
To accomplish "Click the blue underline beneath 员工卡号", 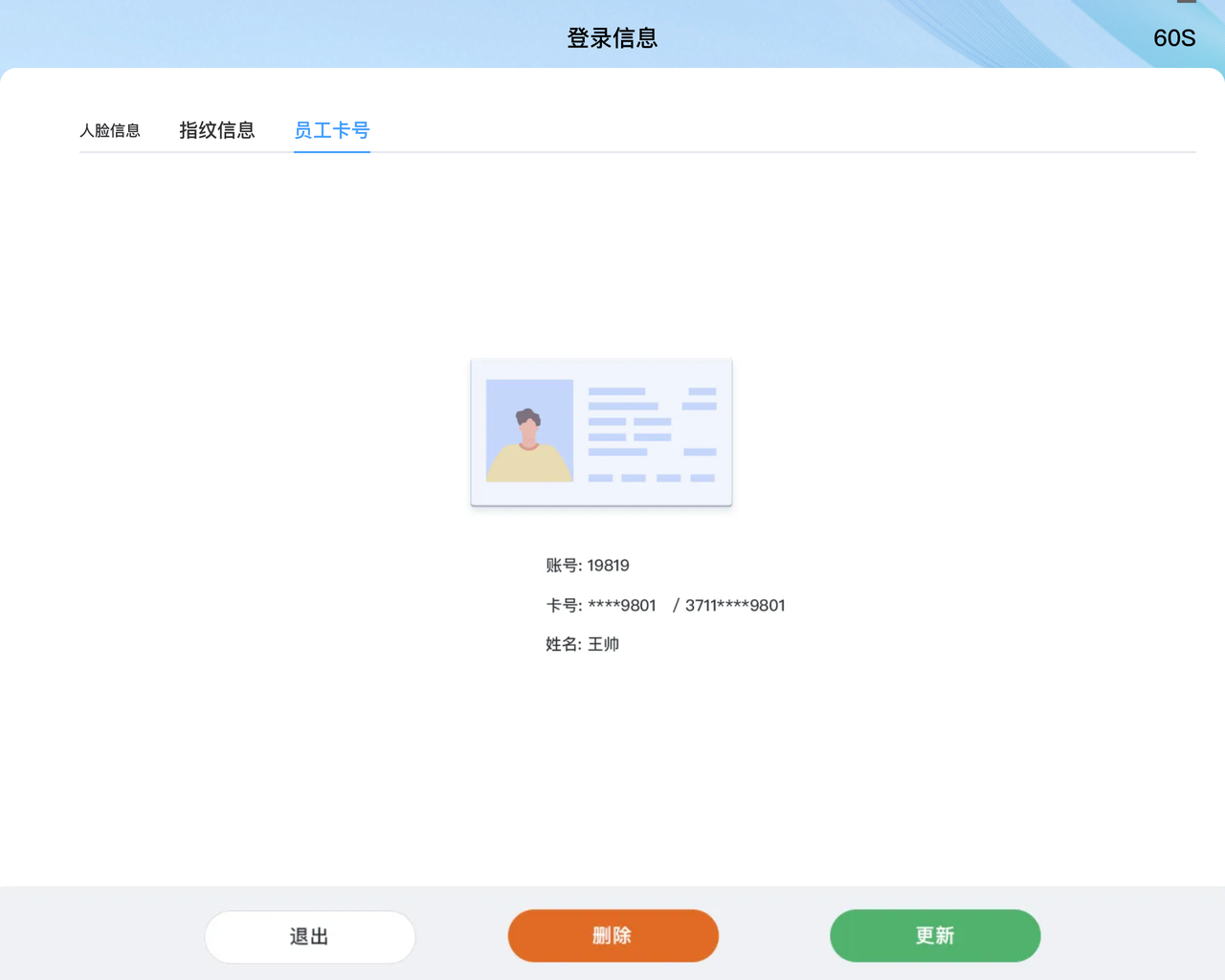I will click(x=331, y=150).
